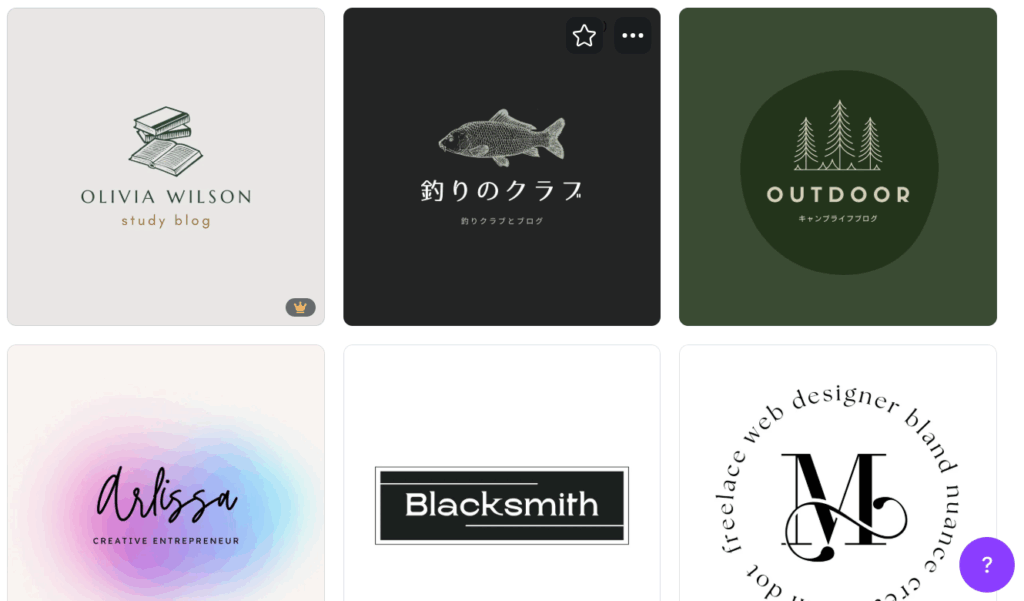The width and height of the screenshot is (1024, 601).
Task: Click the carp fish illustration
Action: [502, 138]
